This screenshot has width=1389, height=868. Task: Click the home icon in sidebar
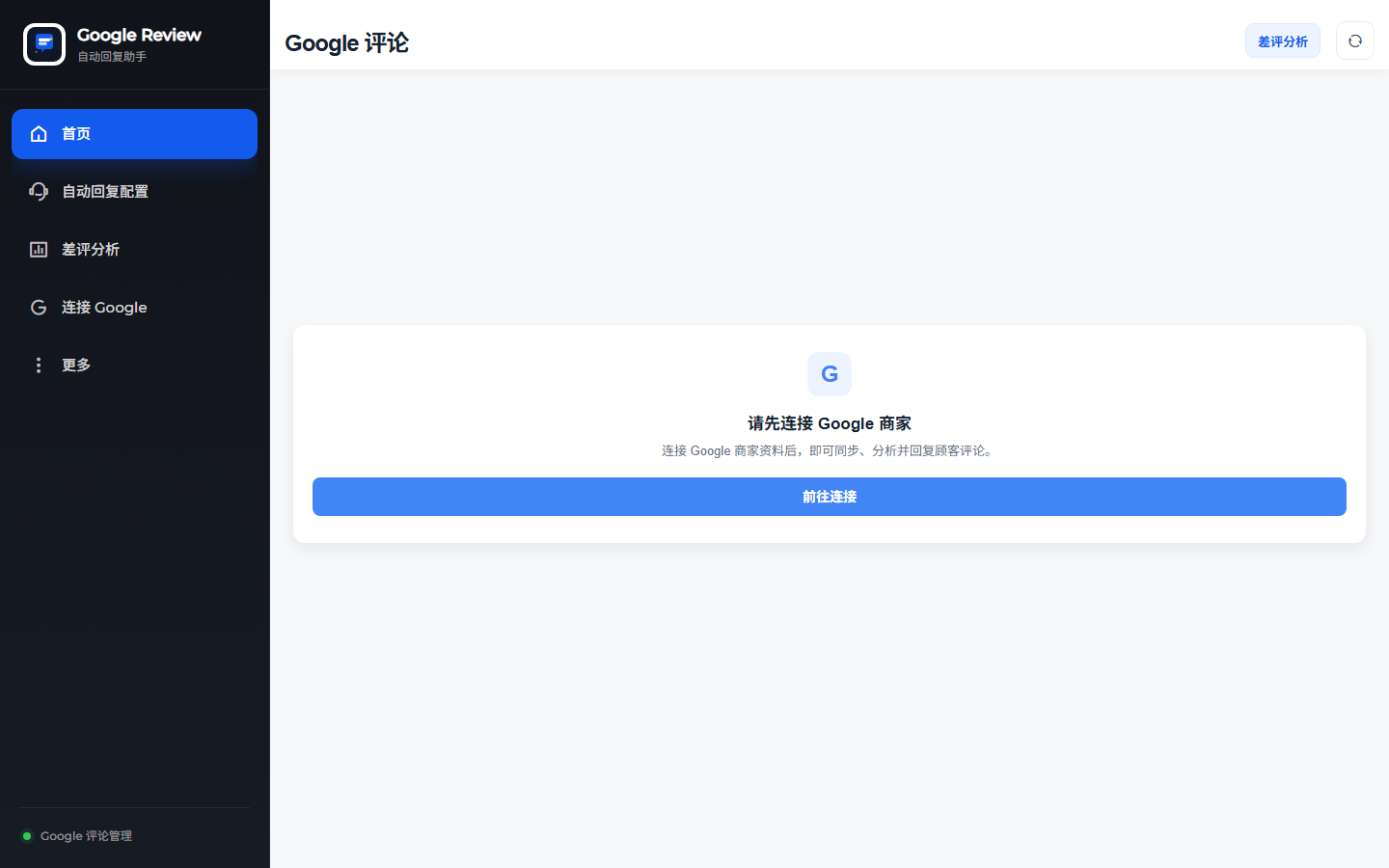pyautogui.click(x=39, y=134)
